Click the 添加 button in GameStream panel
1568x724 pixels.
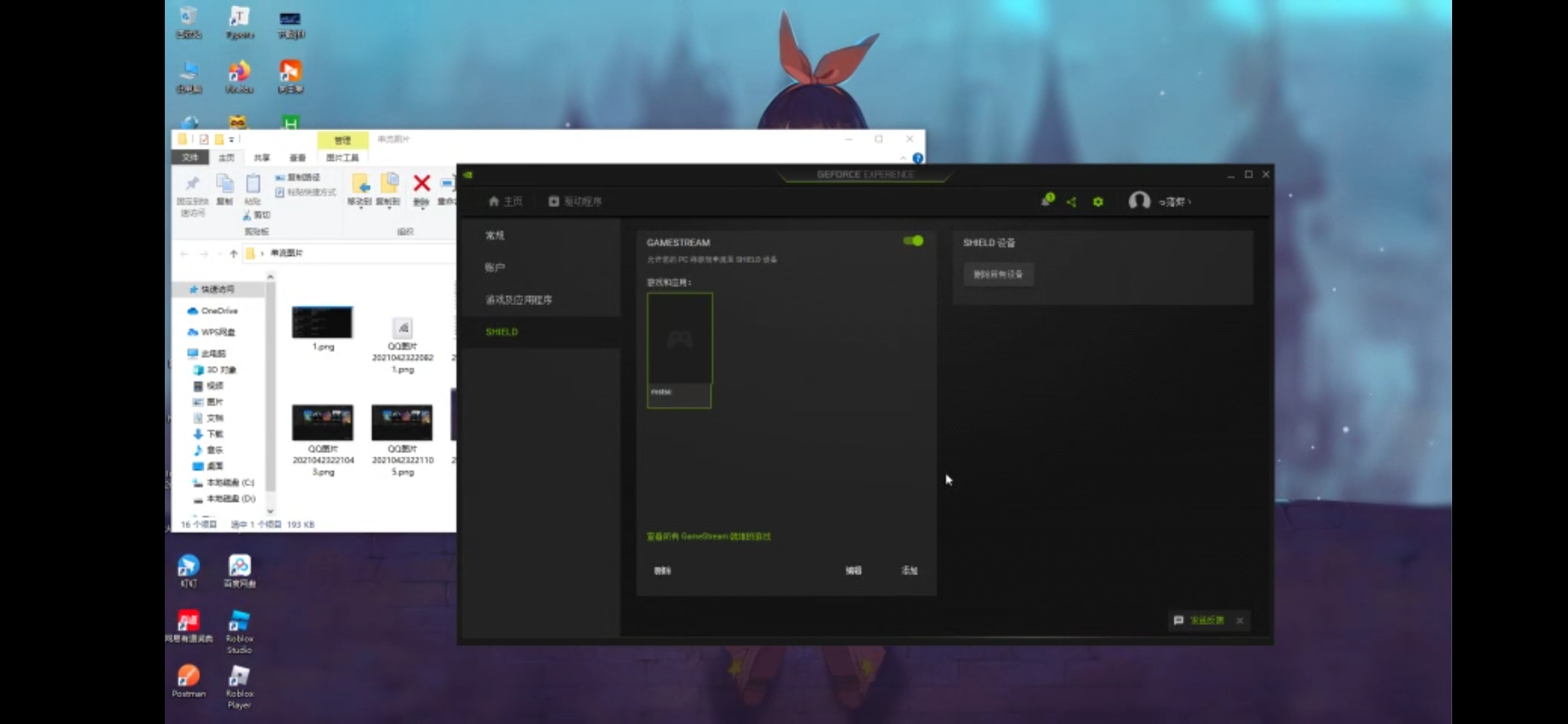(x=909, y=570)
